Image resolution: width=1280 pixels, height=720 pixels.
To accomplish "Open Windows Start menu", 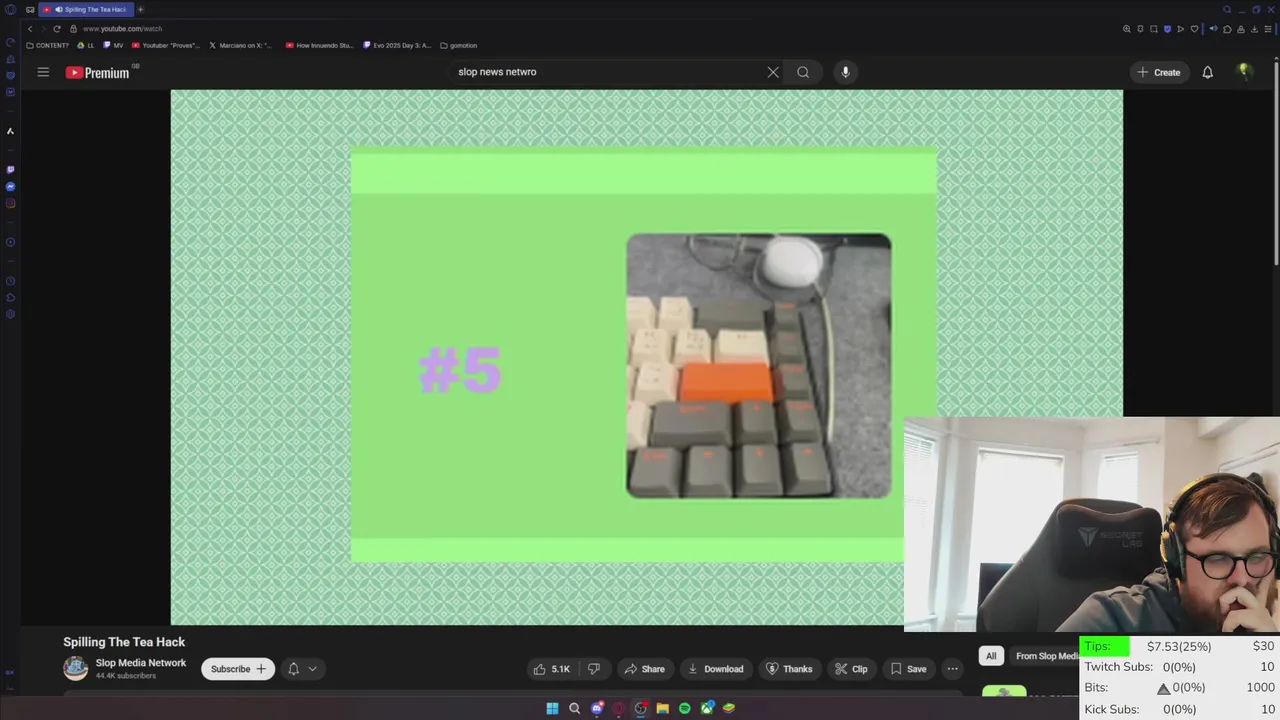I will 552,708.
